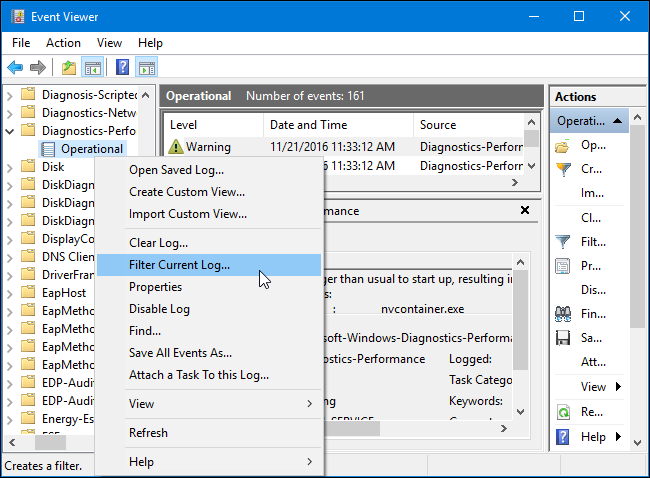650x478 pixels.
Task: Click the Event Viewer app icon in title bar
Action: pyautogui.click(x=18, y=17)
